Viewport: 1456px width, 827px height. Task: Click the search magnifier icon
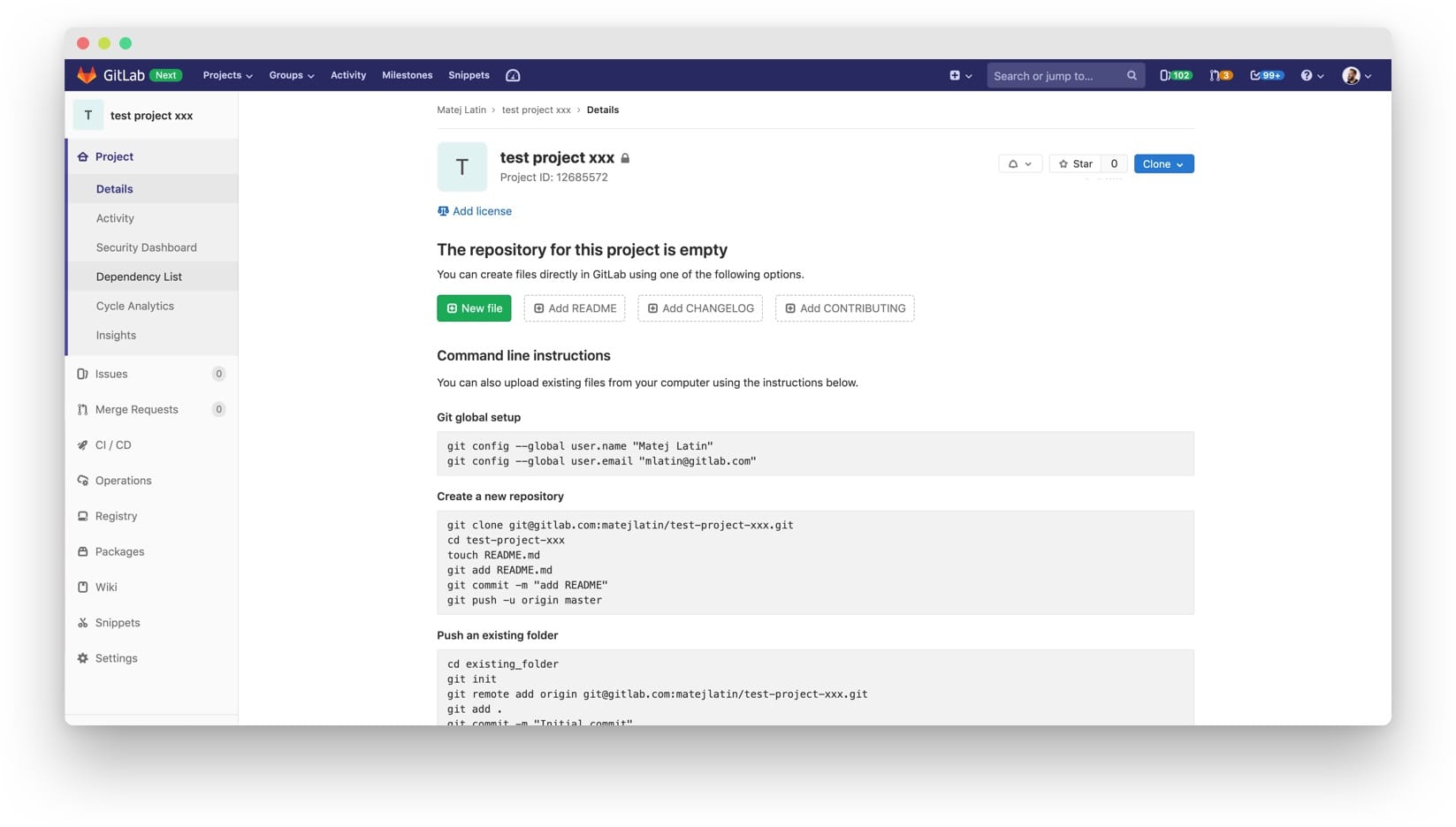tap(1132, 75)
